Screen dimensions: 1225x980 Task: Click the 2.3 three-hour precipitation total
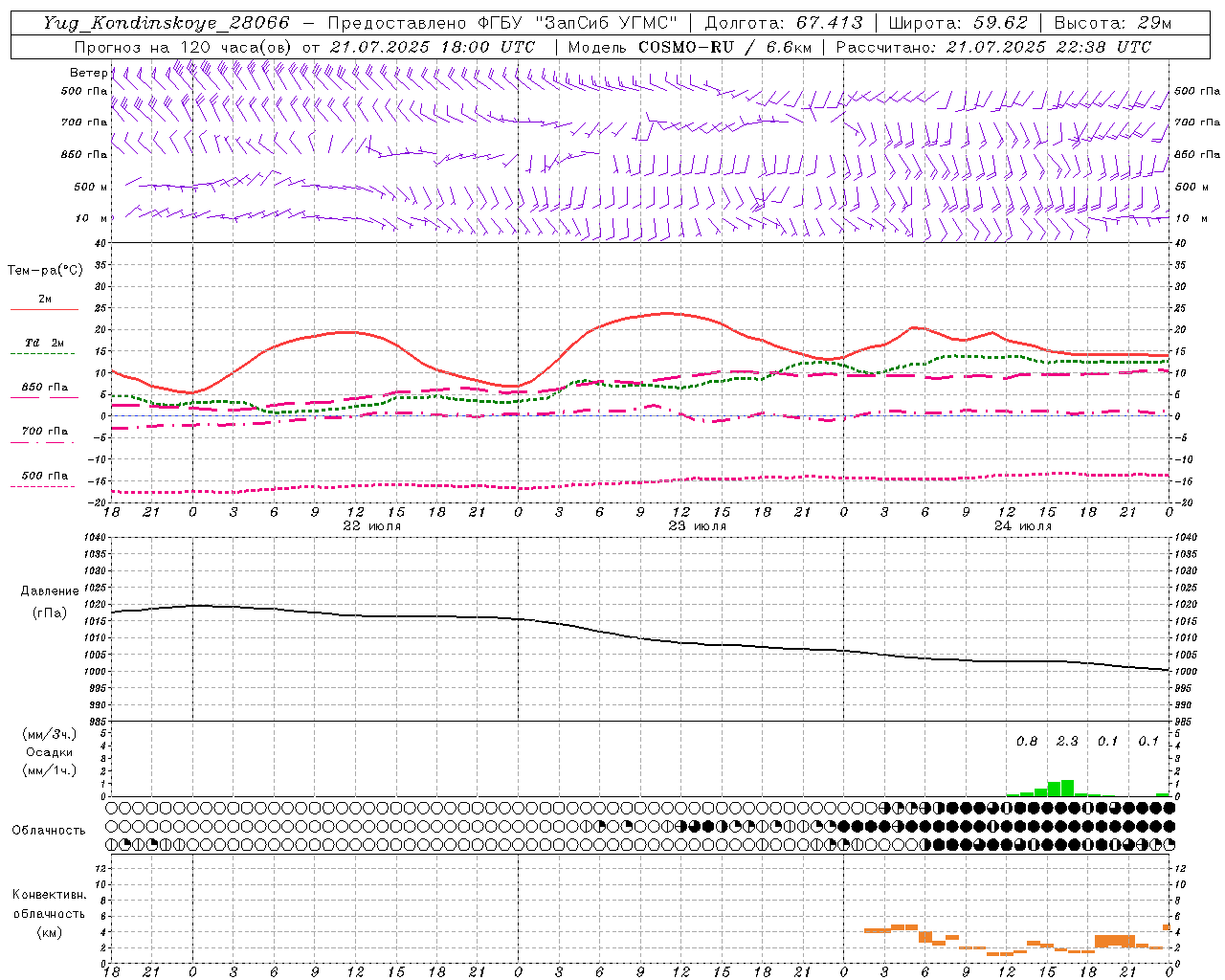click(1067, 742)
